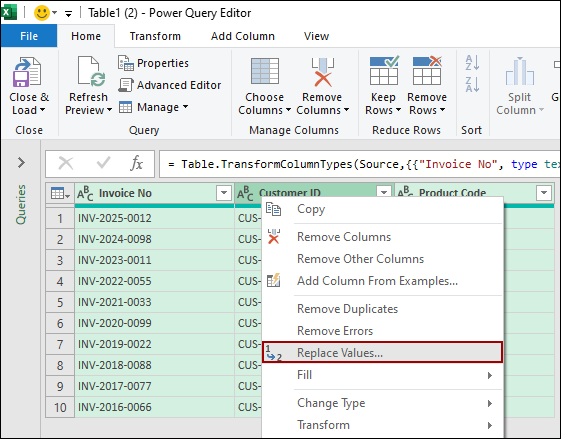561x439 pixels.
Task: Select row number 1
Action: click(60, 218)
